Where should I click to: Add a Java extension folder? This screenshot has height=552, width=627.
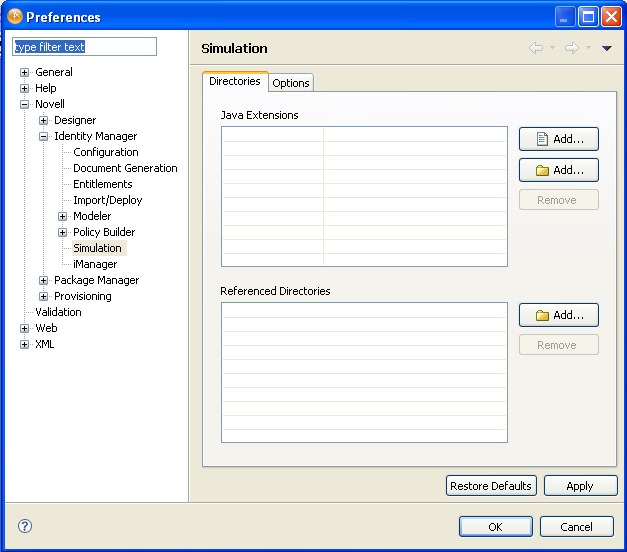tap(559, 170)
